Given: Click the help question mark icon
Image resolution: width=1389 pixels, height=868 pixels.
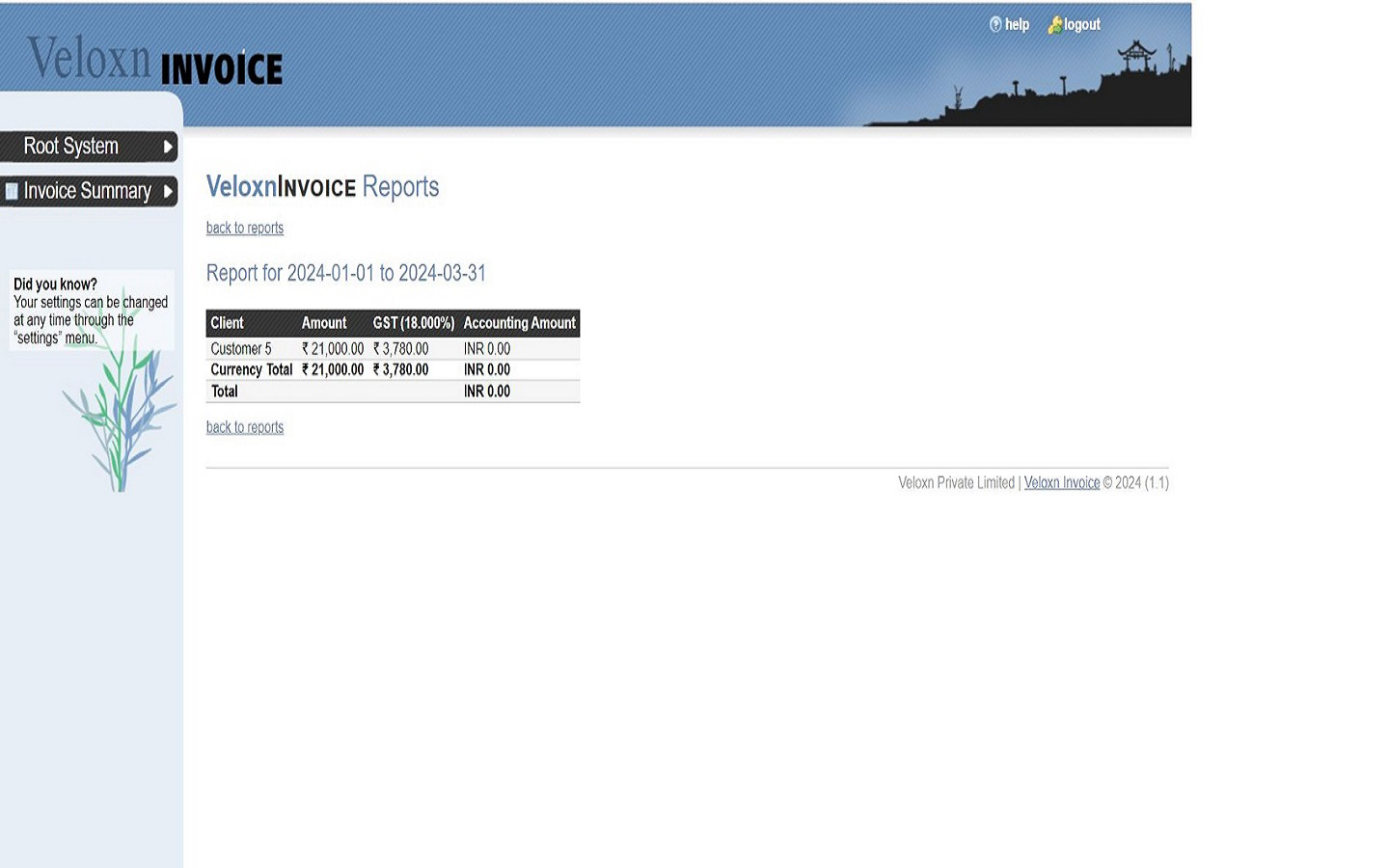Looking at the screenshot, I should point(995,24).
